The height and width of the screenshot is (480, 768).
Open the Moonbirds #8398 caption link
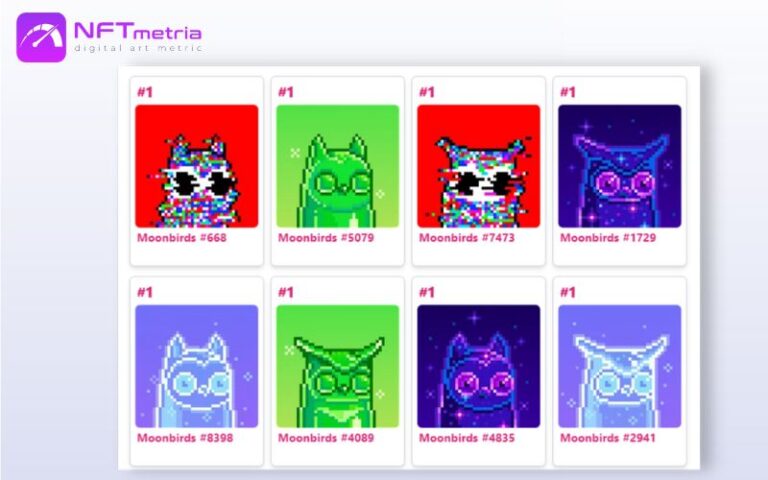point(185,438)
